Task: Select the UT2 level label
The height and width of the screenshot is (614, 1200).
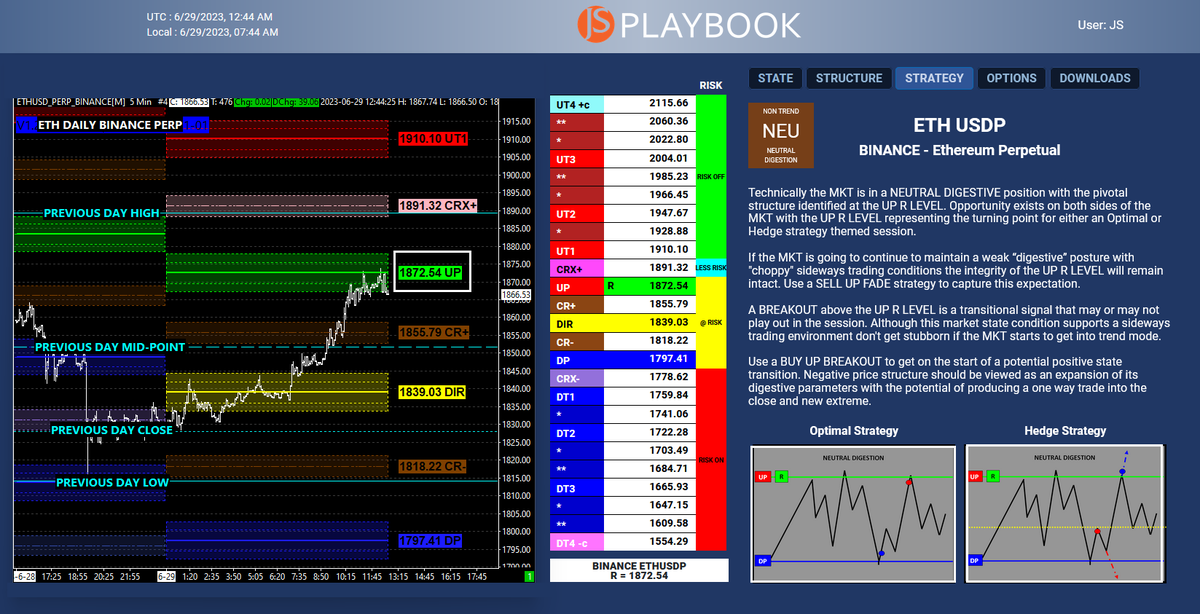Action: 578,212
